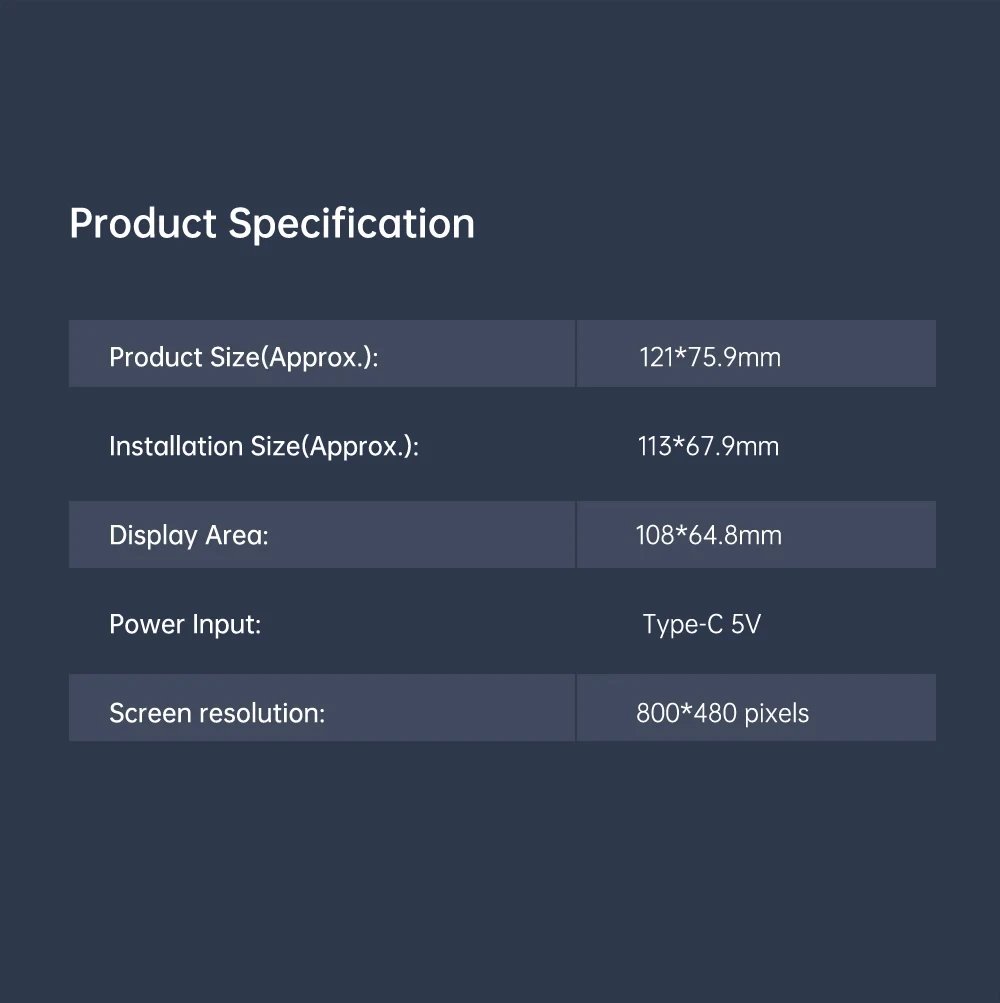
Task: Select the Display Area label
Action: click(189, 535)
